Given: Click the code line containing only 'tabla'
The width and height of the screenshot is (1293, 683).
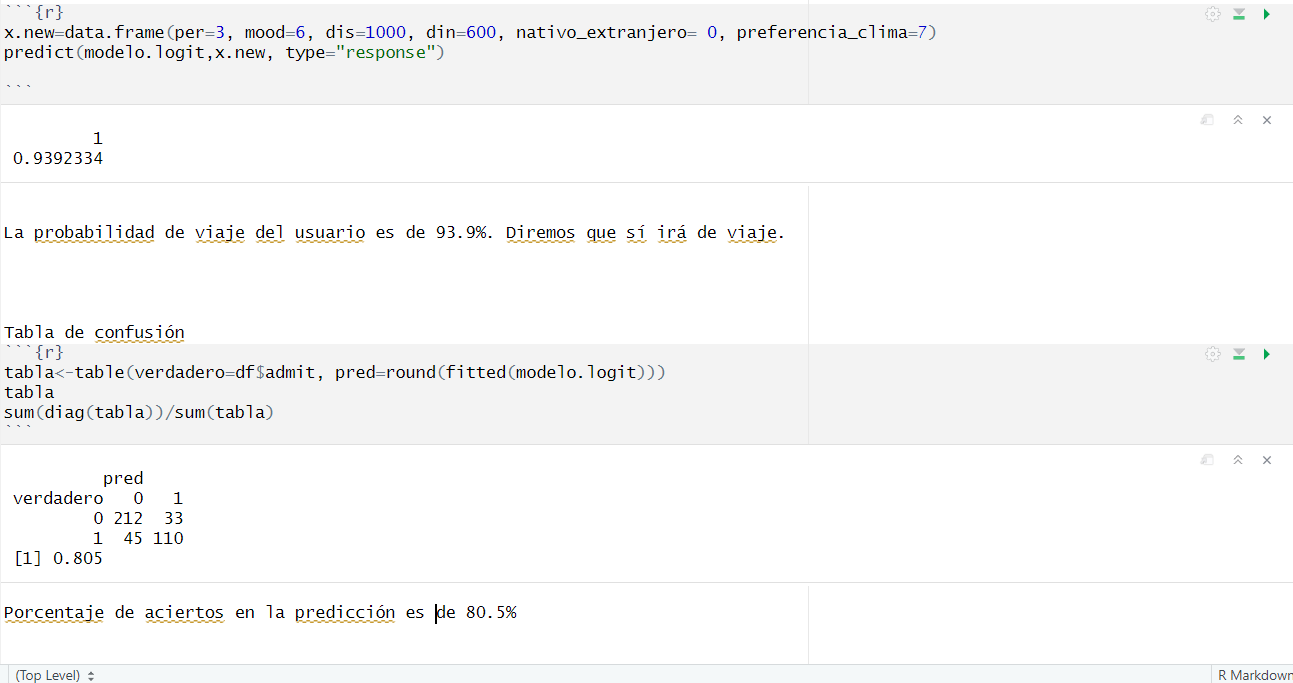Looking at the screenshot, I should pos(29,392).
